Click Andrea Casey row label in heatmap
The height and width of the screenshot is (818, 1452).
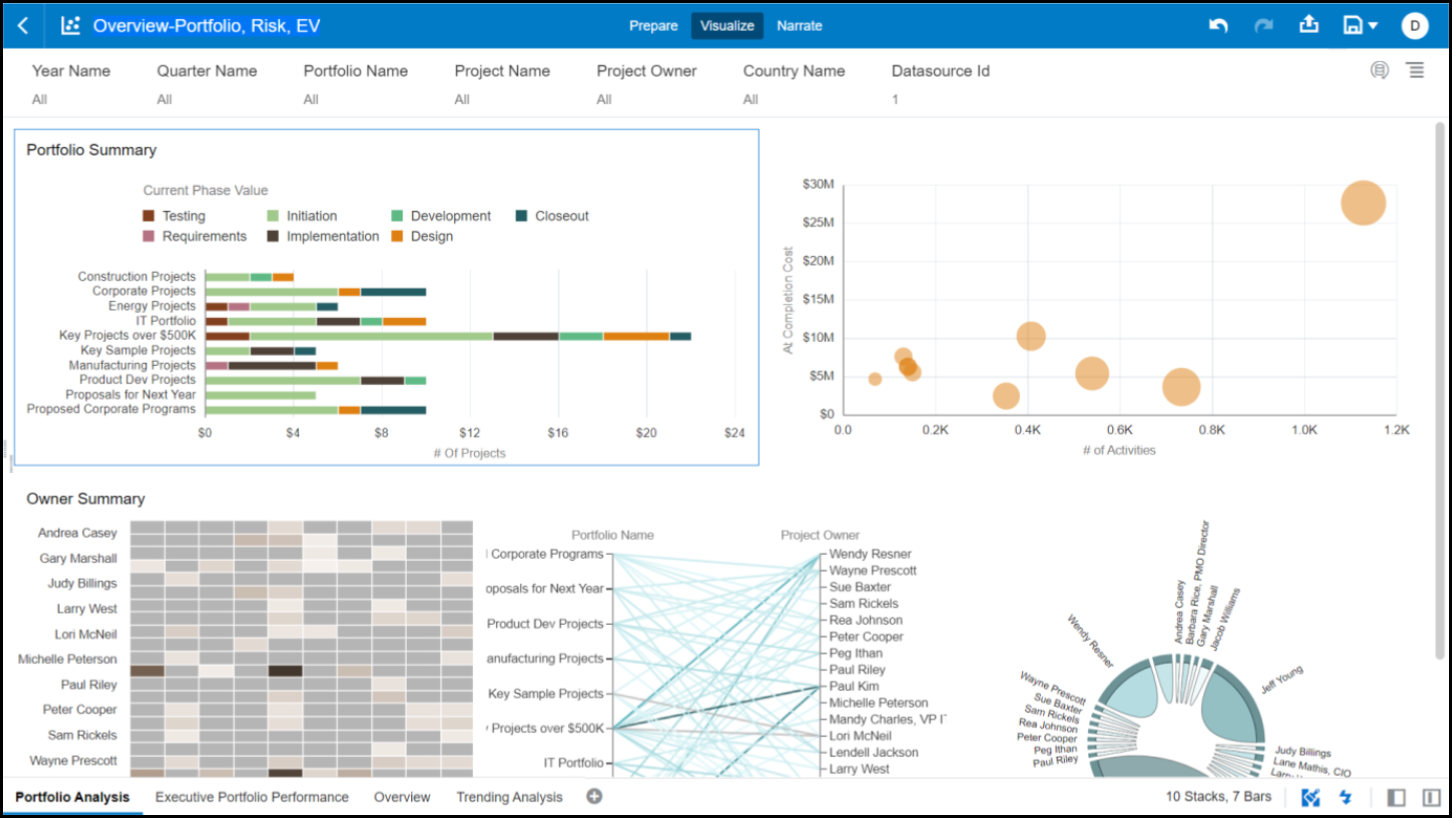pyautogui.click(x=78, y=533)
